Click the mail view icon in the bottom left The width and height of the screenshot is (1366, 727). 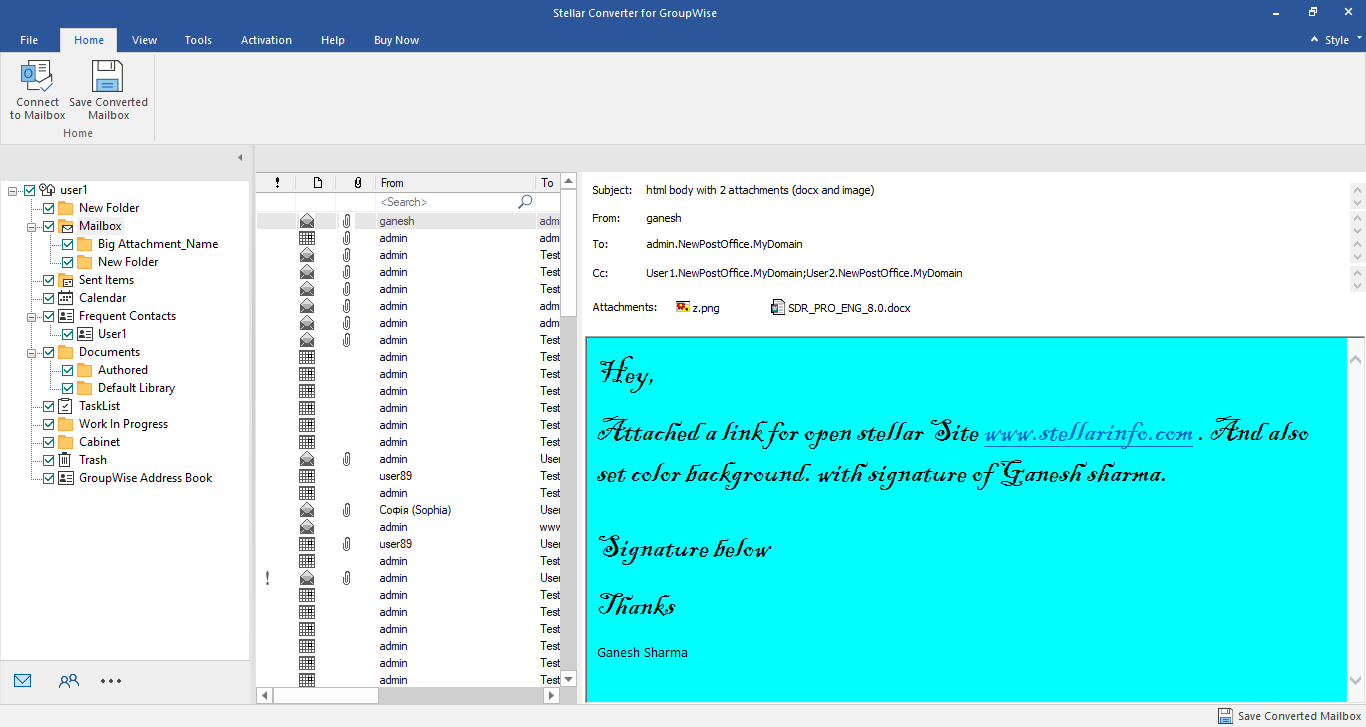[23, 681]
